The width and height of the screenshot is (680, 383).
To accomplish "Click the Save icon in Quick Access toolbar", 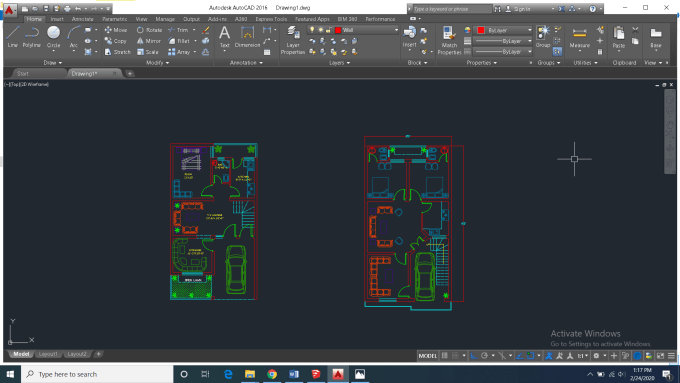I will (46, 9).
